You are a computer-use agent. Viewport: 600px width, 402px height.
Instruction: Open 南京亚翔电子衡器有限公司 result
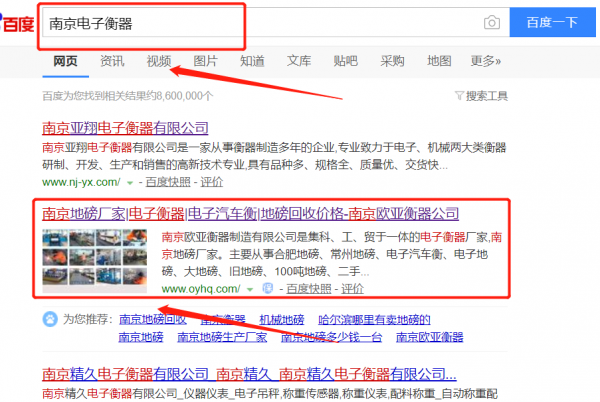[x=125, y=128]
